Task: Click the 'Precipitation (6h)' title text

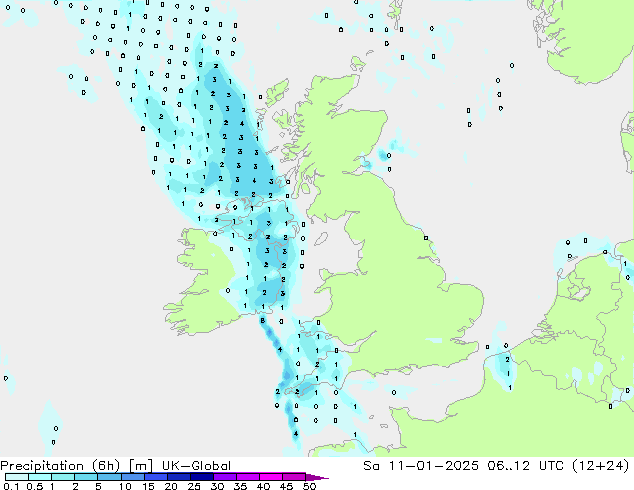Action: (60, 466)
